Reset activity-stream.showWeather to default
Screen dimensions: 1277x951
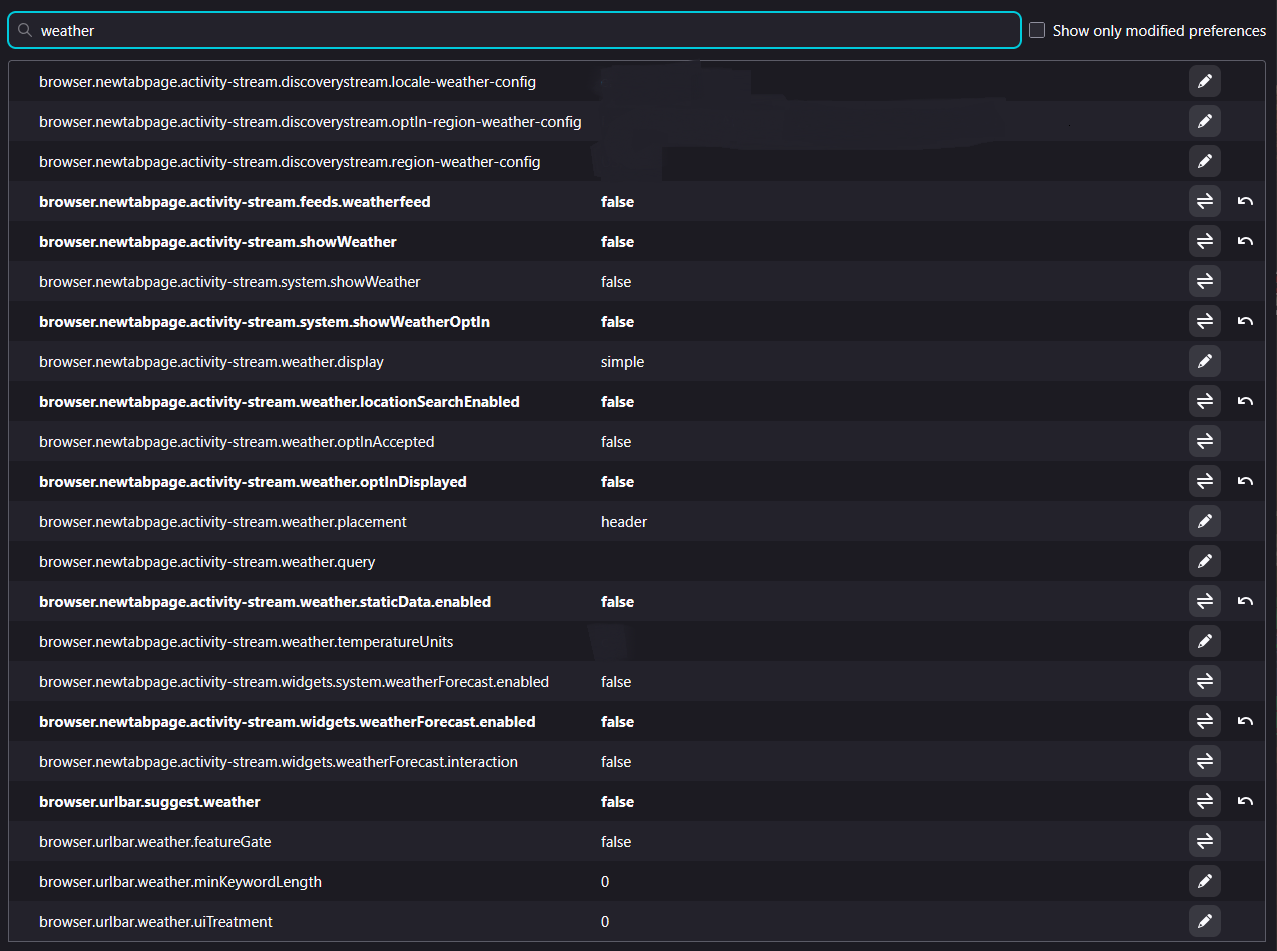tap(1245, 241)
